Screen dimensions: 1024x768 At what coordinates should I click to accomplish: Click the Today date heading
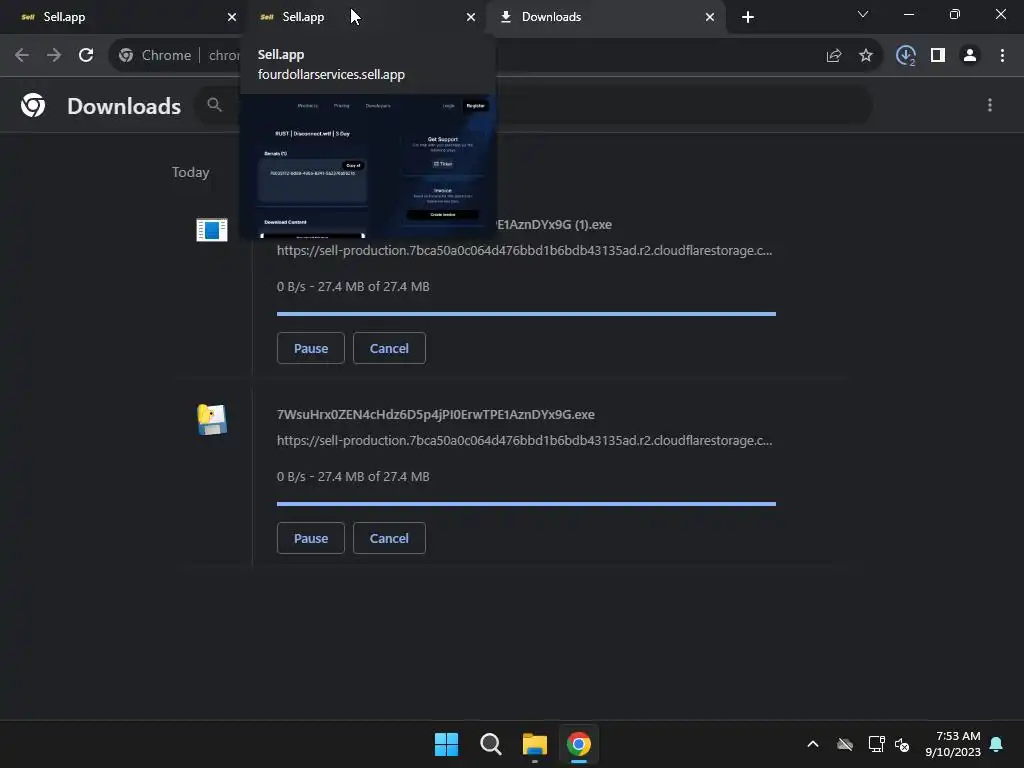click(191, 172)
